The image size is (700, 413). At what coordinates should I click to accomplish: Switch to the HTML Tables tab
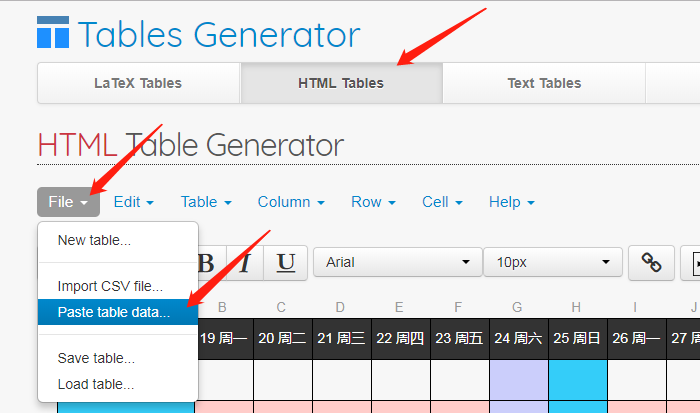click(342, 83)
